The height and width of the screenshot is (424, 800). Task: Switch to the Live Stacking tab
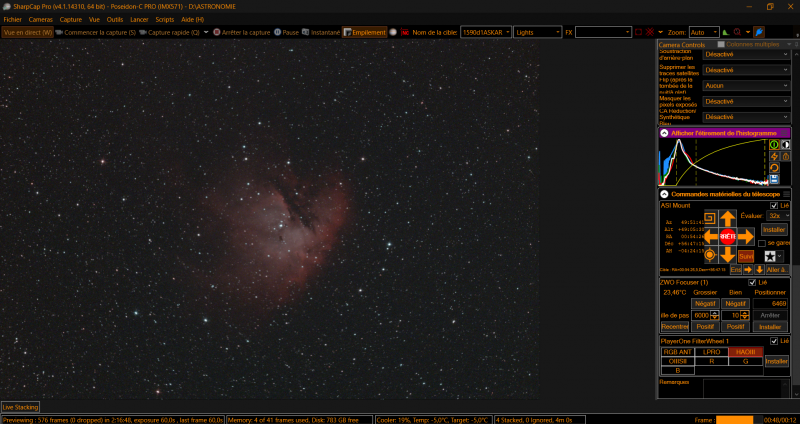20,407
